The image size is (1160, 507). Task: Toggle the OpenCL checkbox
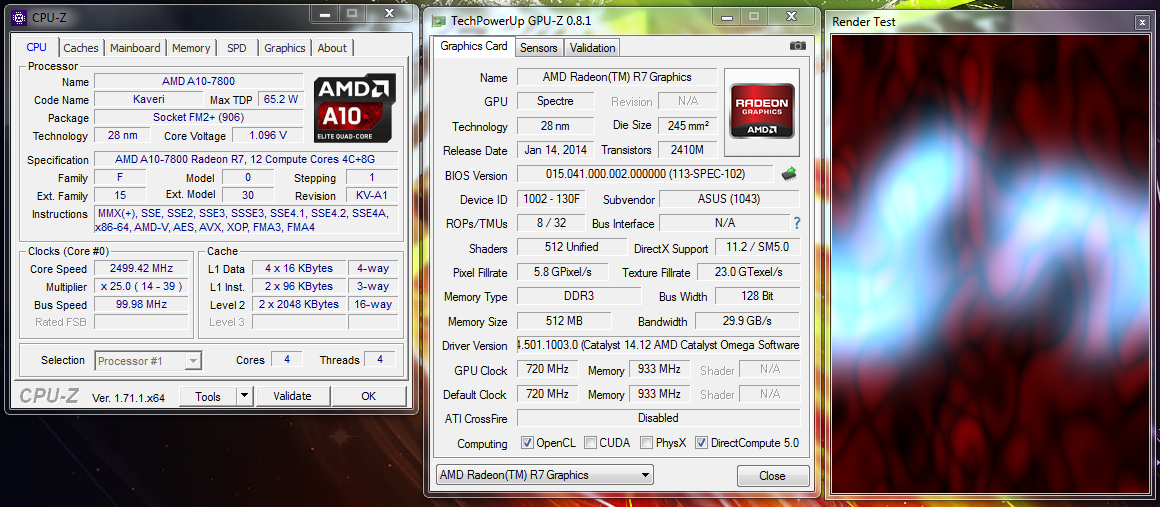(527, 443)
